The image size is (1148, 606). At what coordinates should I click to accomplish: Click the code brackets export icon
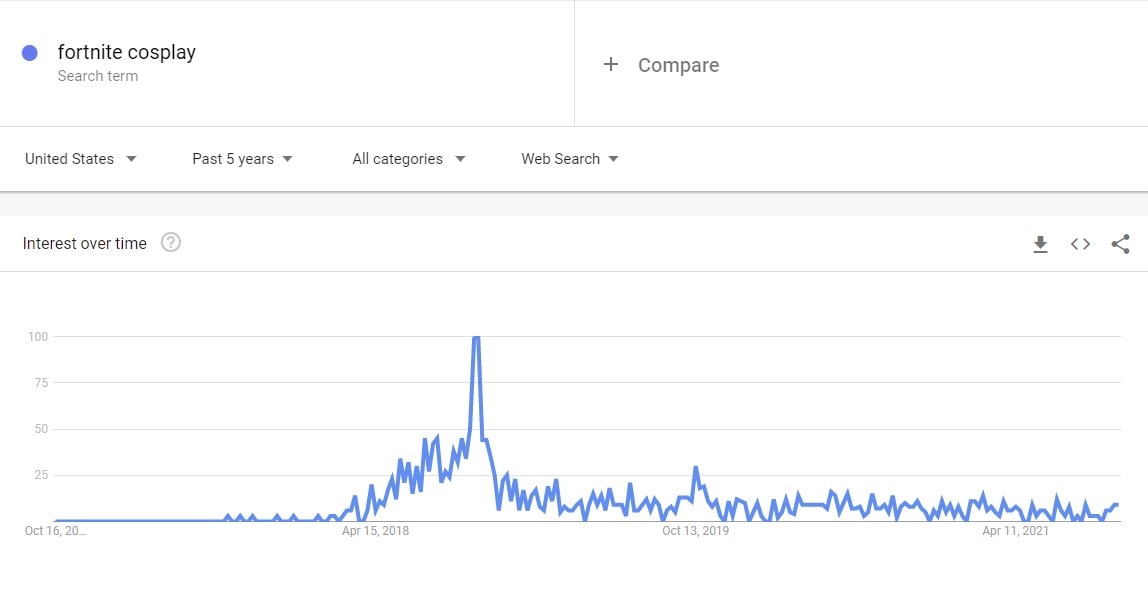tap(1079, 243)
